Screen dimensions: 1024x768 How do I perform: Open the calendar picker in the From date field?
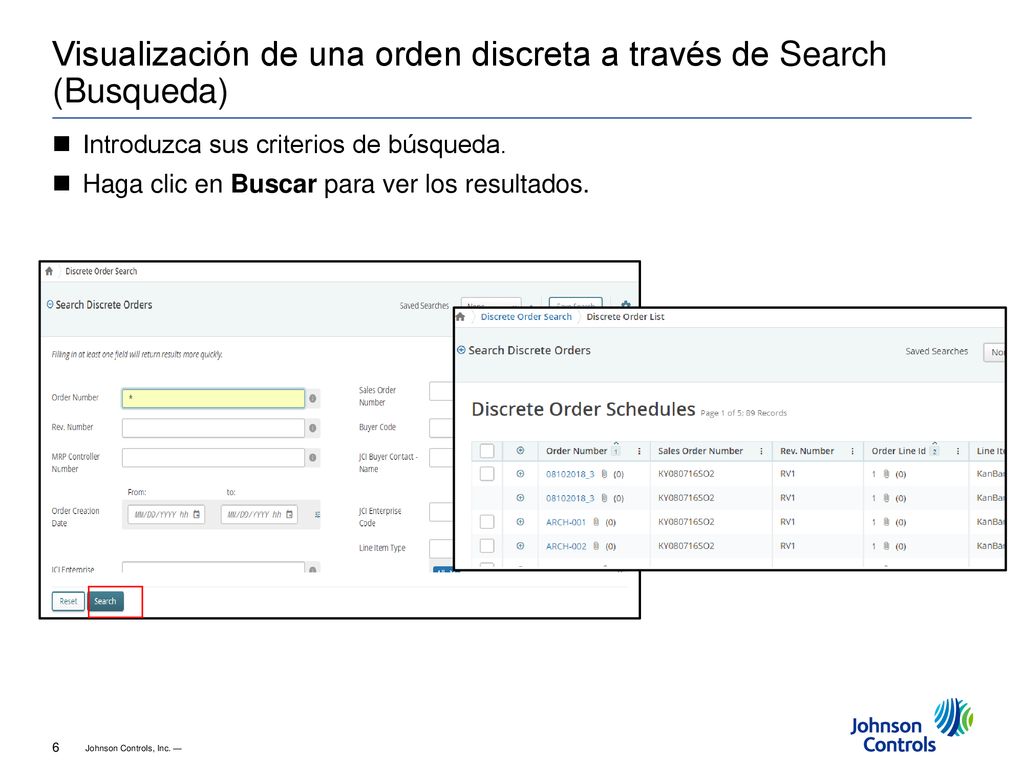[x=197, y=515]
